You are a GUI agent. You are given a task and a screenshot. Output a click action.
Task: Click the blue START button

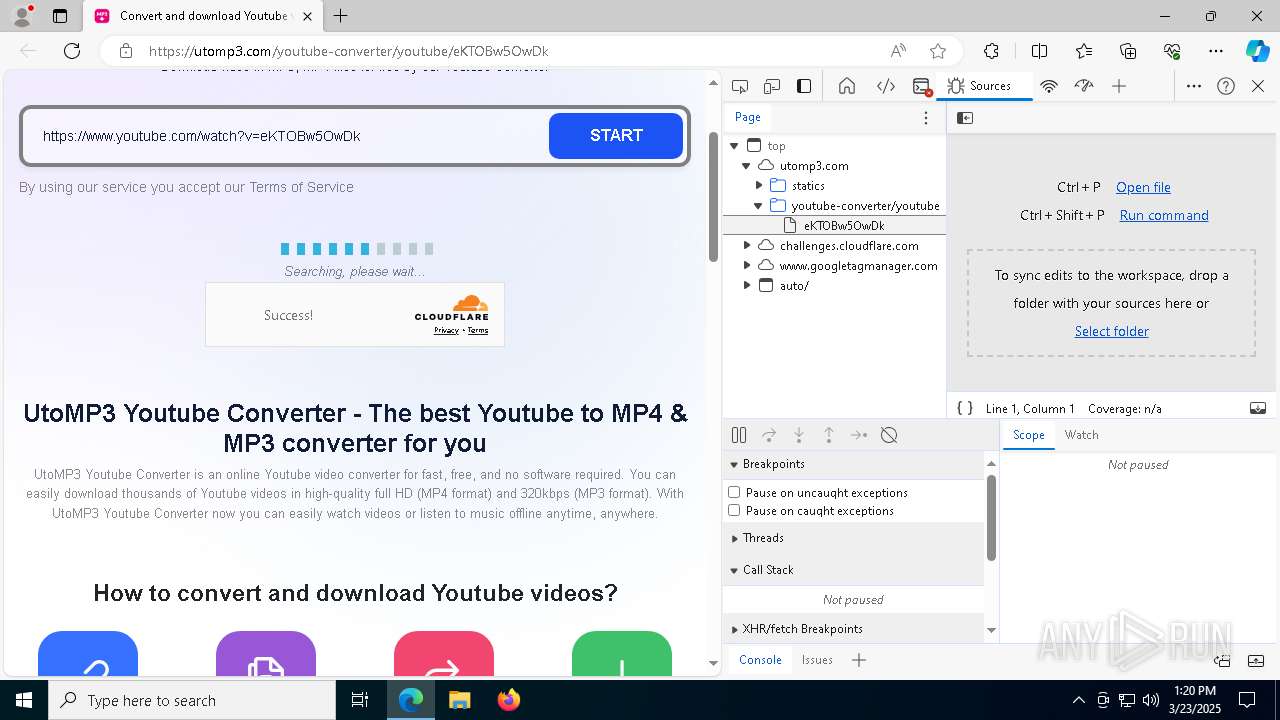tap(616, 136)
